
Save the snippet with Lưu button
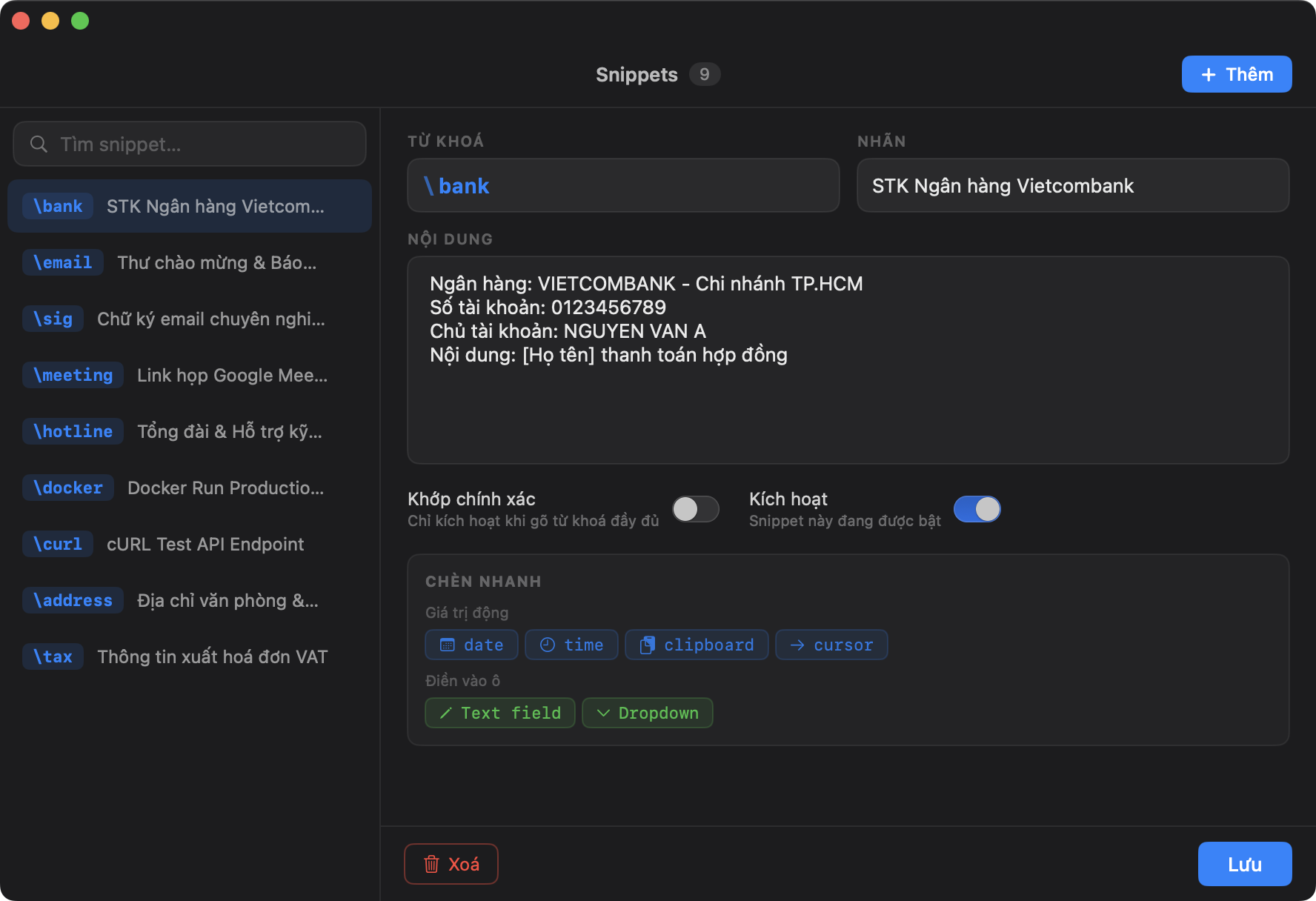point(1245,864)
